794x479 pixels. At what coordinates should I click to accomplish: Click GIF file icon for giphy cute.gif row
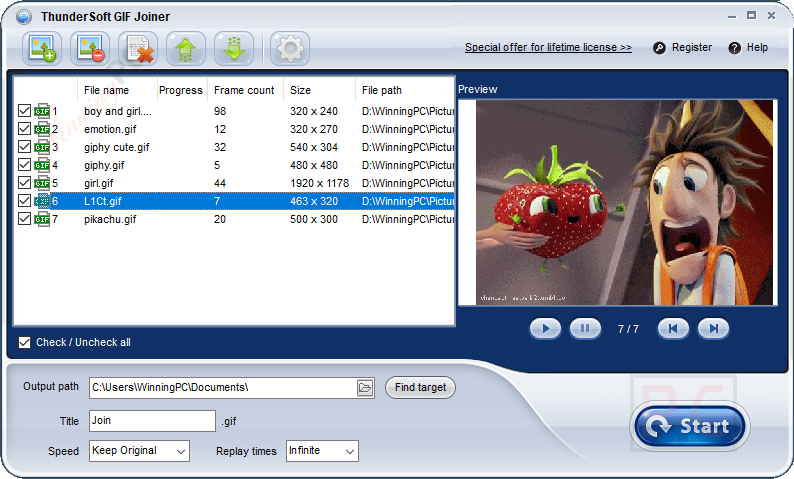pos(42,147)
